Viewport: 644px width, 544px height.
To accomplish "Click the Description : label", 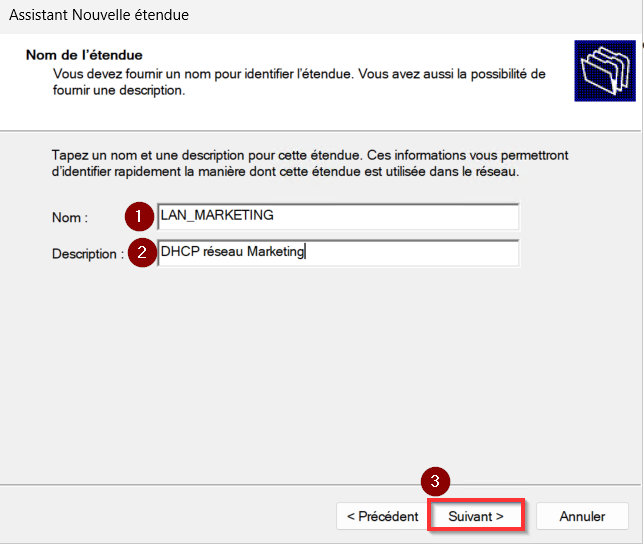I will tap(88, 254).
